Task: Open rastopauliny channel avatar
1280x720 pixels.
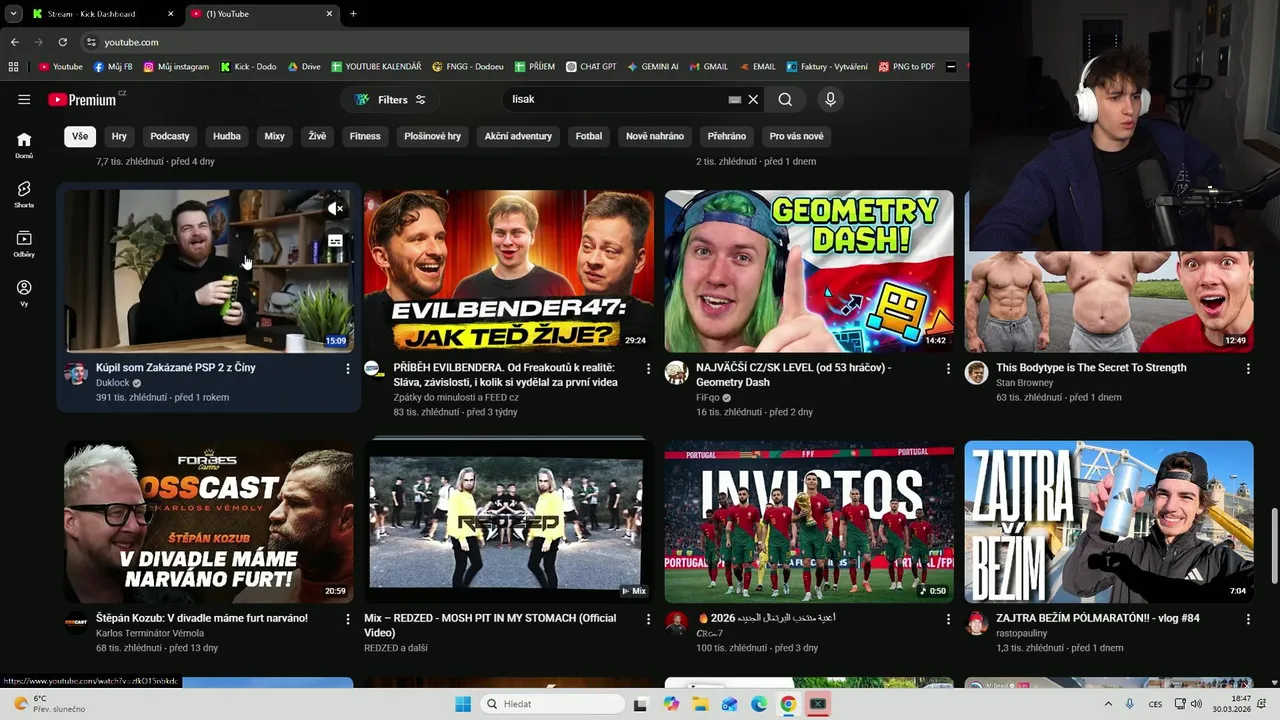Action: tap(976, 624)
